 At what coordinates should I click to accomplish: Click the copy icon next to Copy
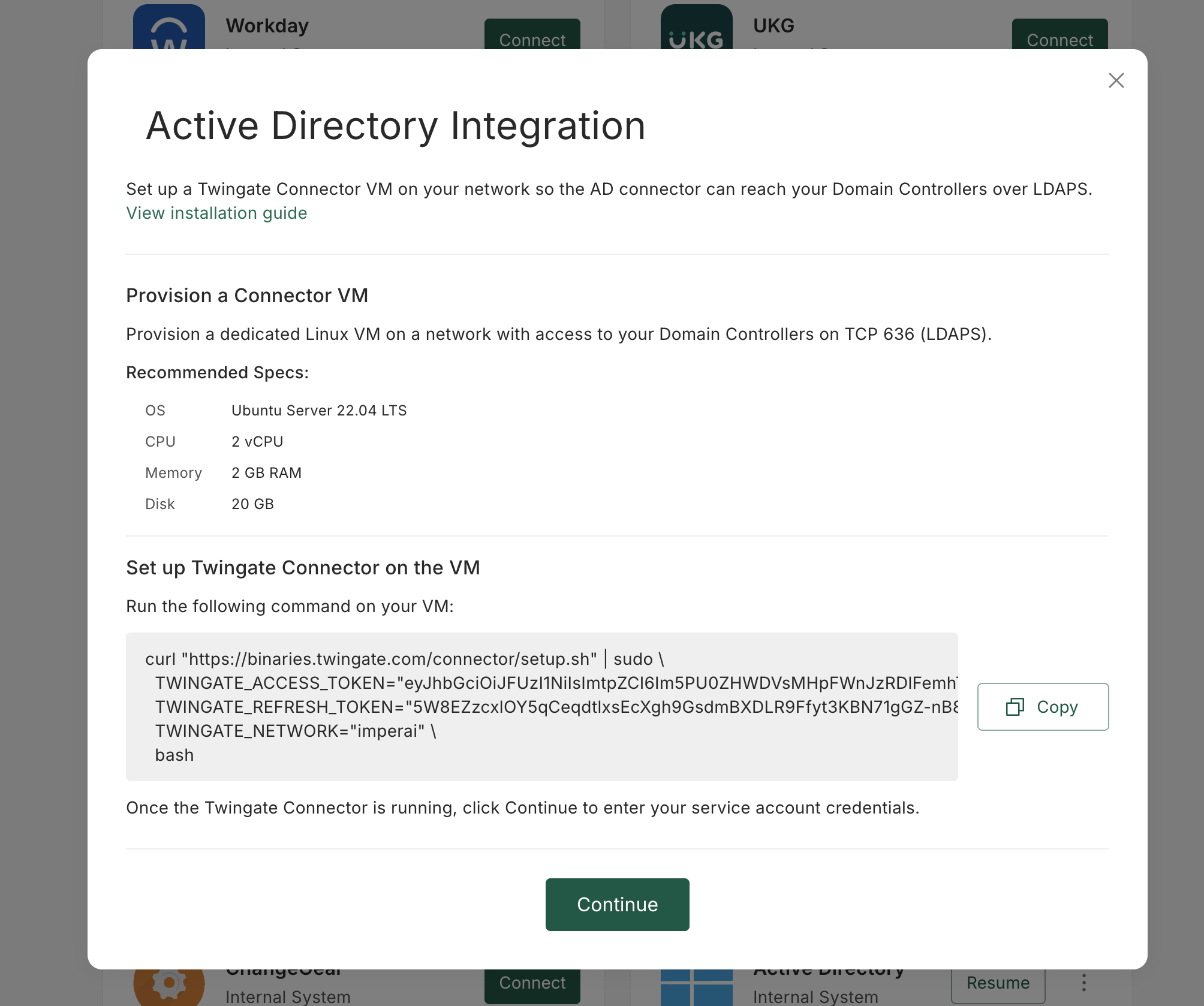coord(1015,707)
